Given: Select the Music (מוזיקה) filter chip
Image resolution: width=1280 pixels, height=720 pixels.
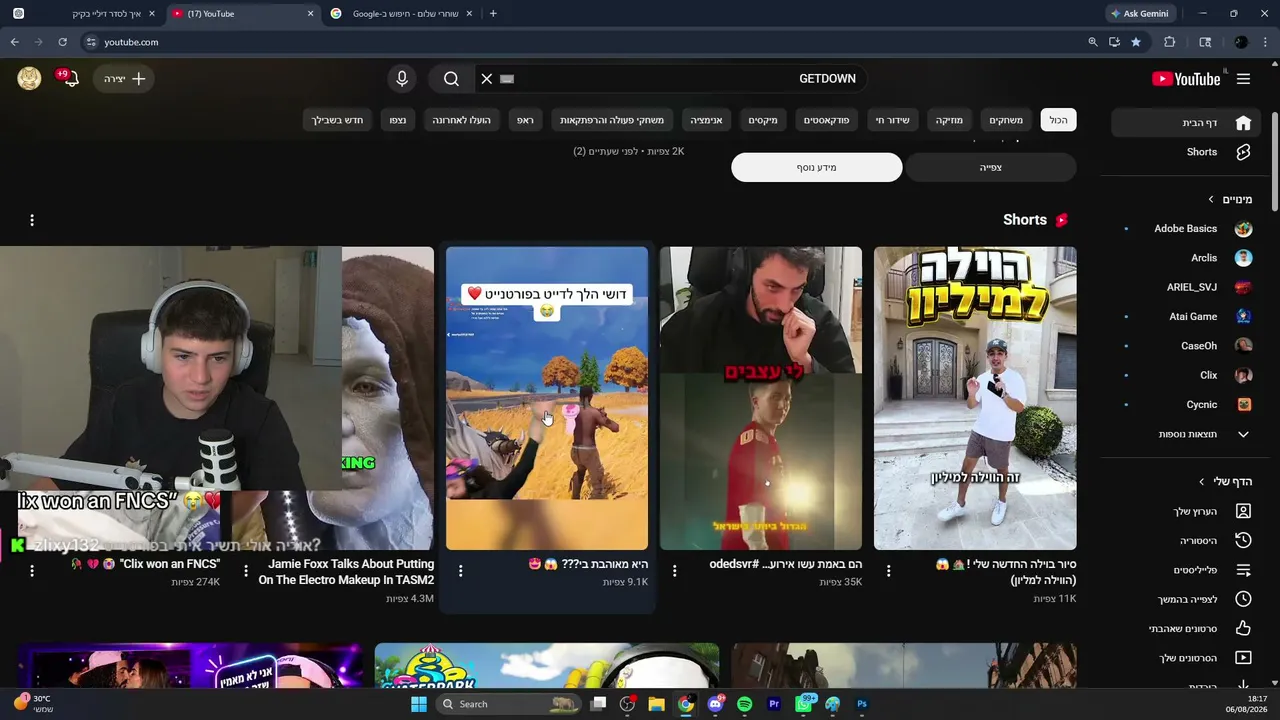Looking at the screenshot, I should (x=949, y=120).
